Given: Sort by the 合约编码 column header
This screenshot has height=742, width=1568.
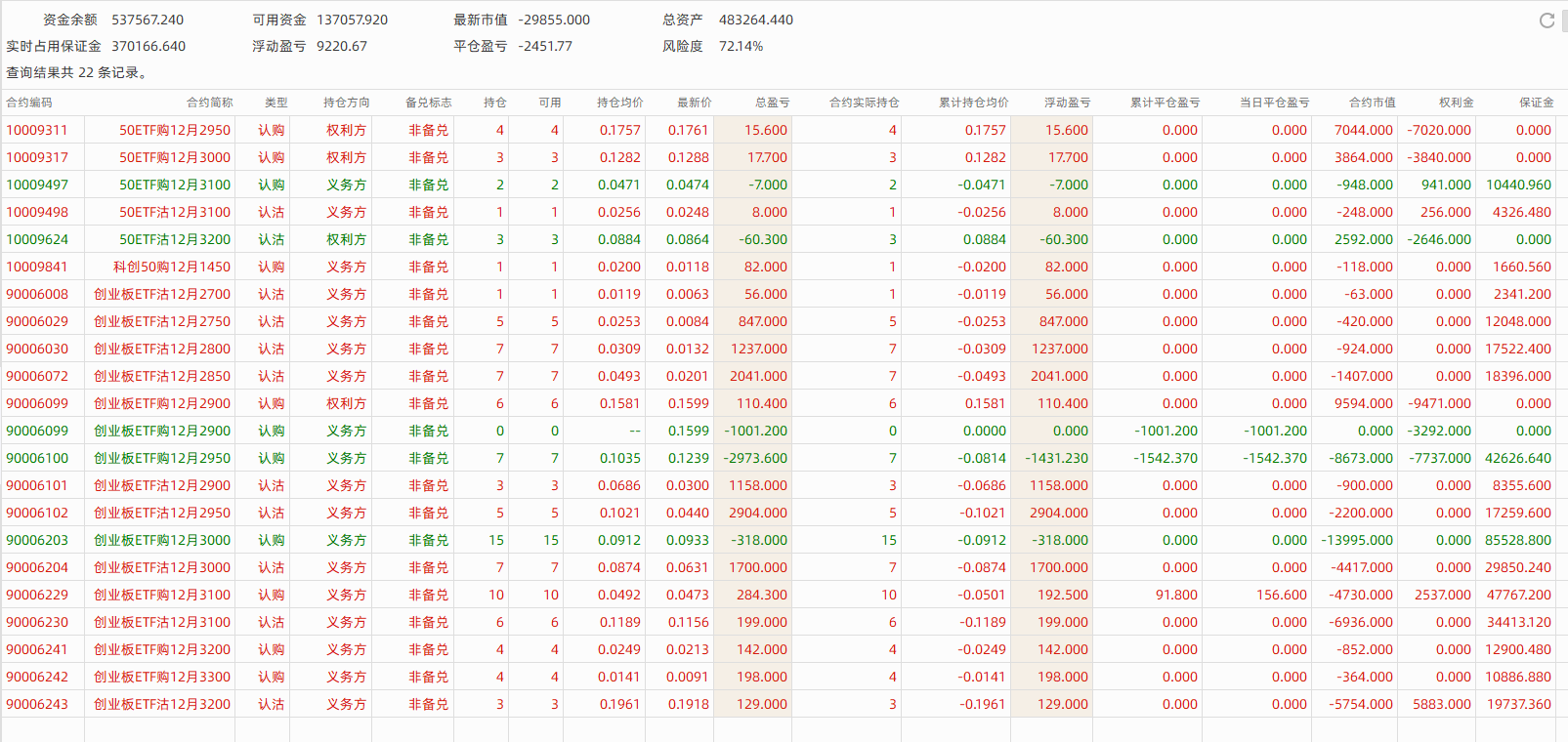Looking at the screenshot, I should pos(29,103).
